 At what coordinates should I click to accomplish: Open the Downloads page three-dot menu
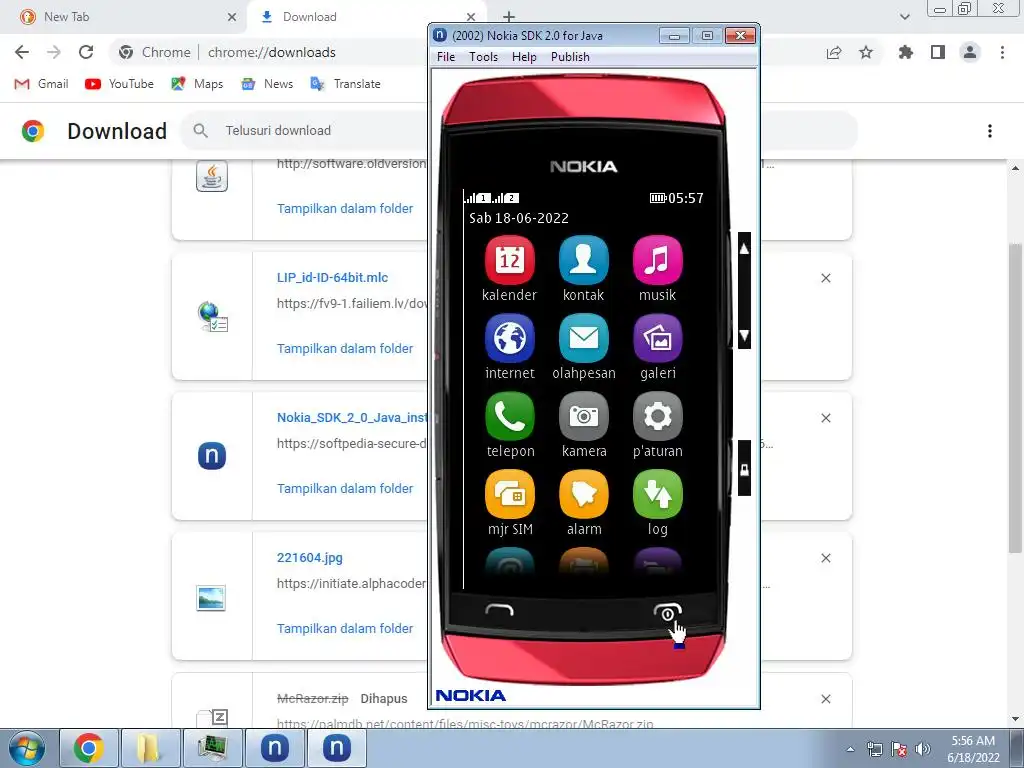coord(990,131)
